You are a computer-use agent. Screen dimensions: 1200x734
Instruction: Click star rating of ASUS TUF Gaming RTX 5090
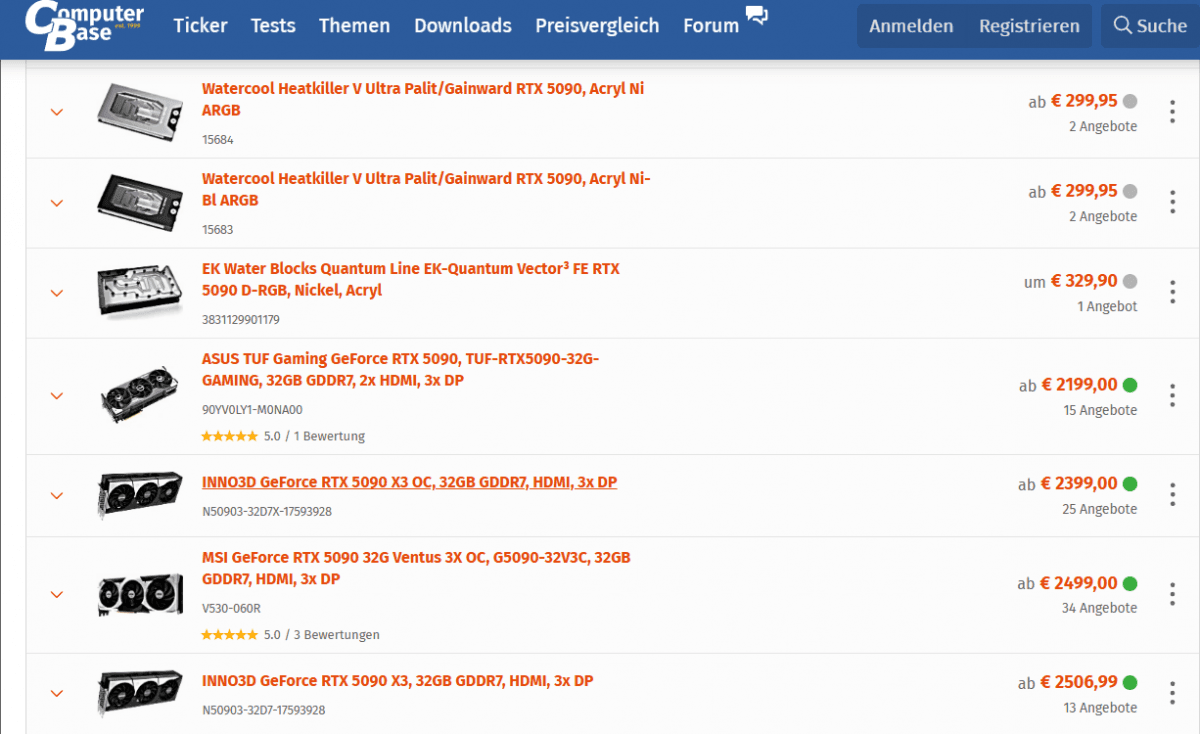229,436
